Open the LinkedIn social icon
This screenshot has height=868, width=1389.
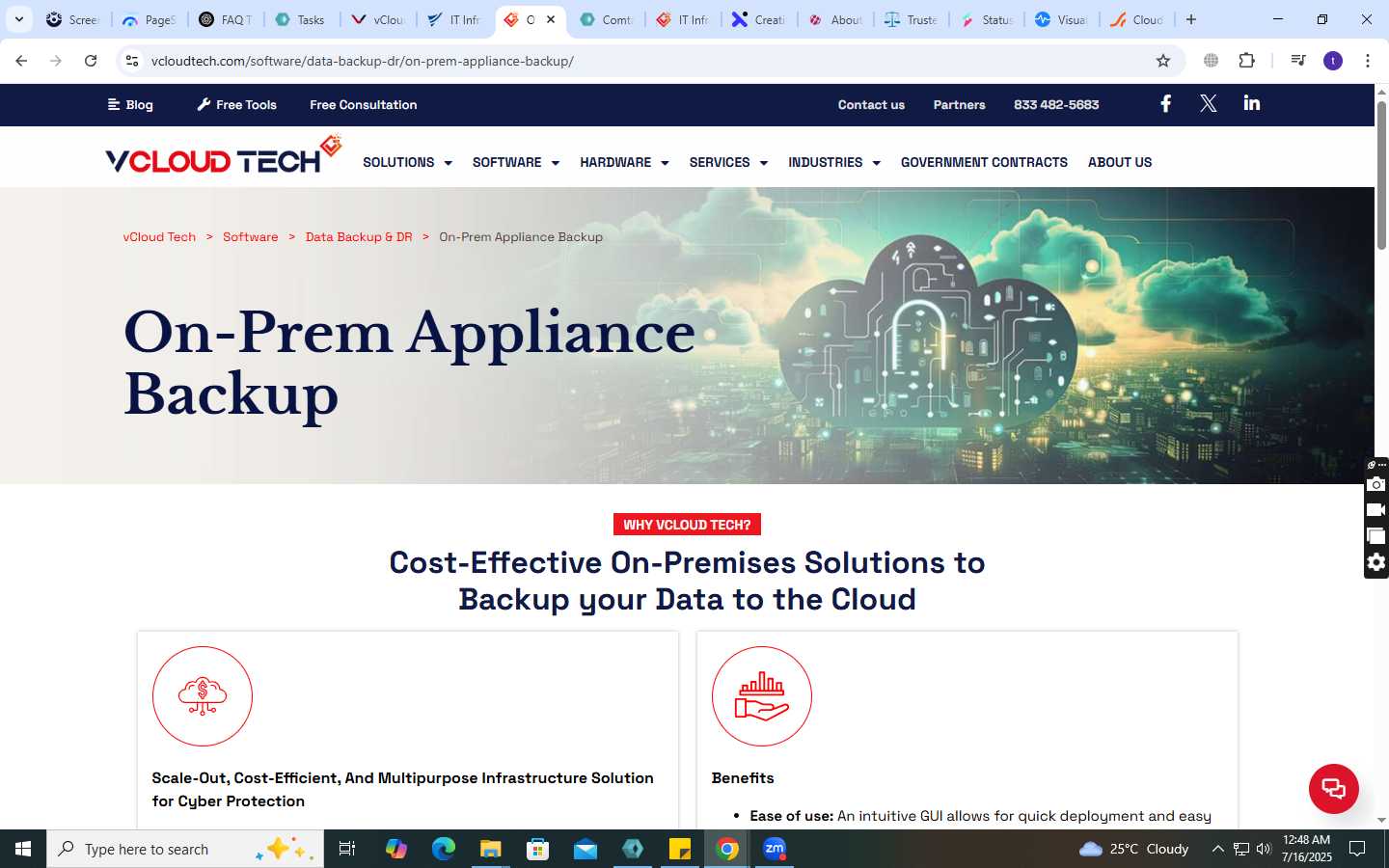coord(1252,103)
